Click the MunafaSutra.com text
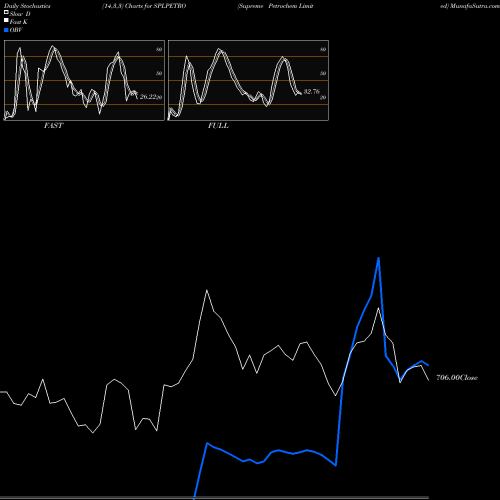 474,6
